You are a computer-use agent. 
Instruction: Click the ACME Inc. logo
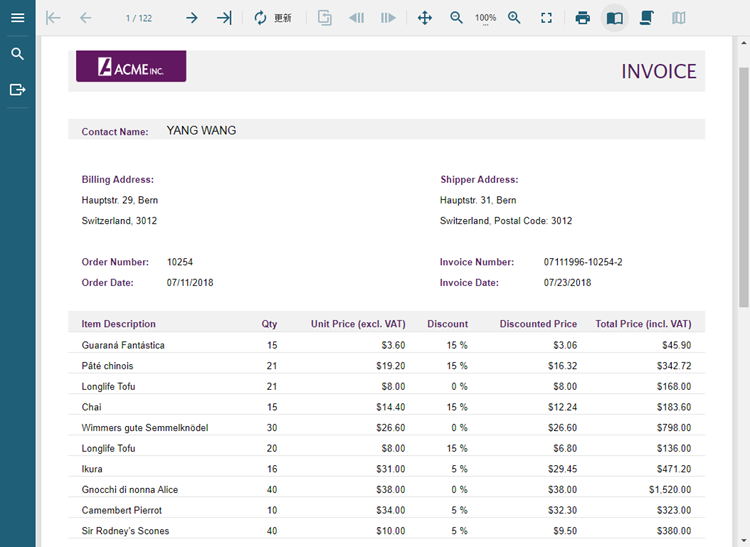[x=131, y=66]
